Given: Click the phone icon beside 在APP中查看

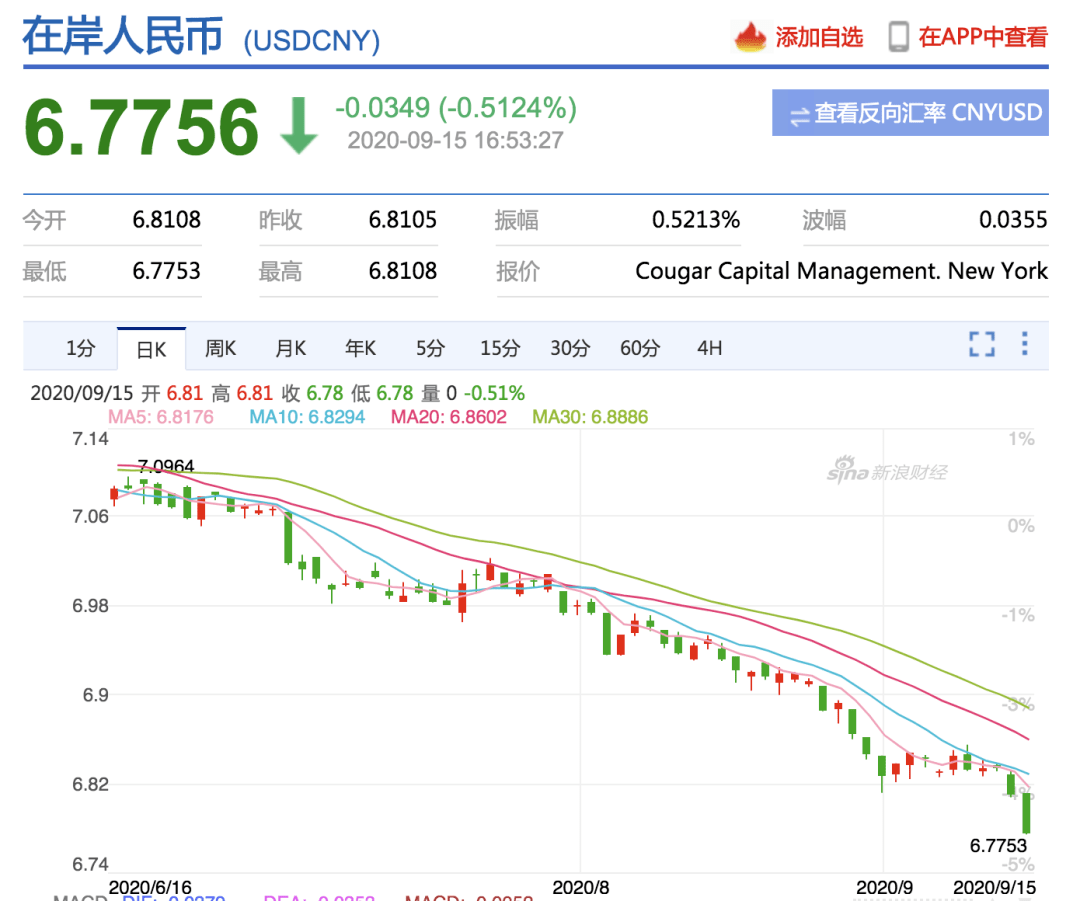Looking at the screenshot, I should pyautogui.click(x=898, y=37).
